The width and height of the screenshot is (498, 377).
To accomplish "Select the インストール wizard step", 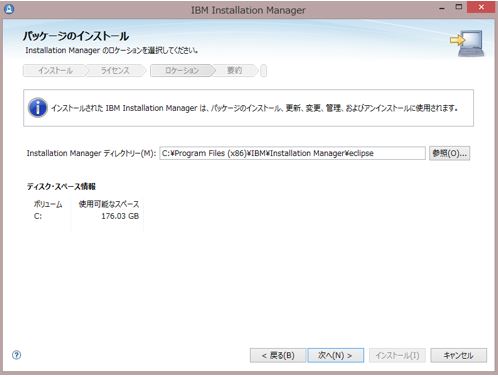I will coord(55,71).
